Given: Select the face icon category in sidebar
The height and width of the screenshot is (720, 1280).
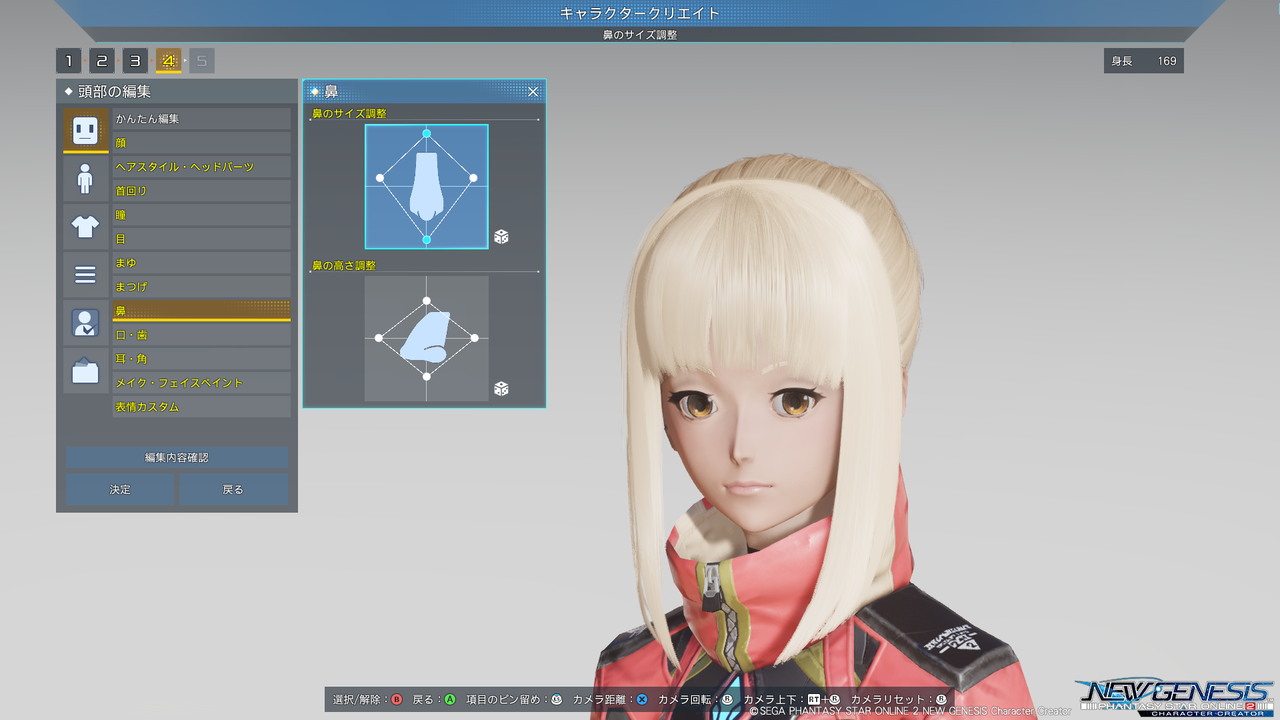Looking at the screenshot, I should point(86,130).
